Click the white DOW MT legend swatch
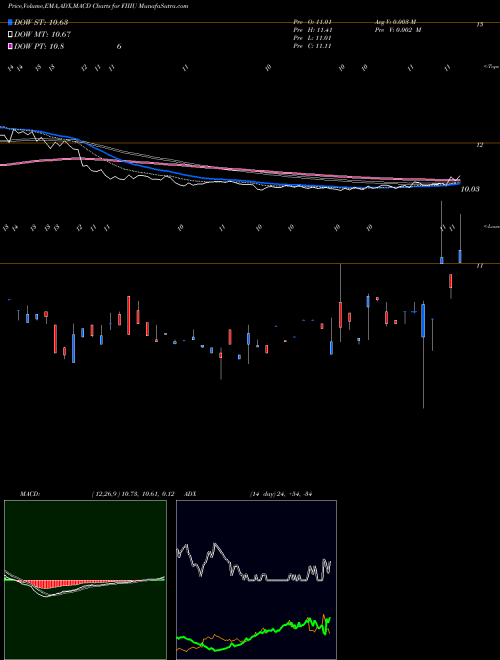The image size is (500, 660). (x=10, y=35)
